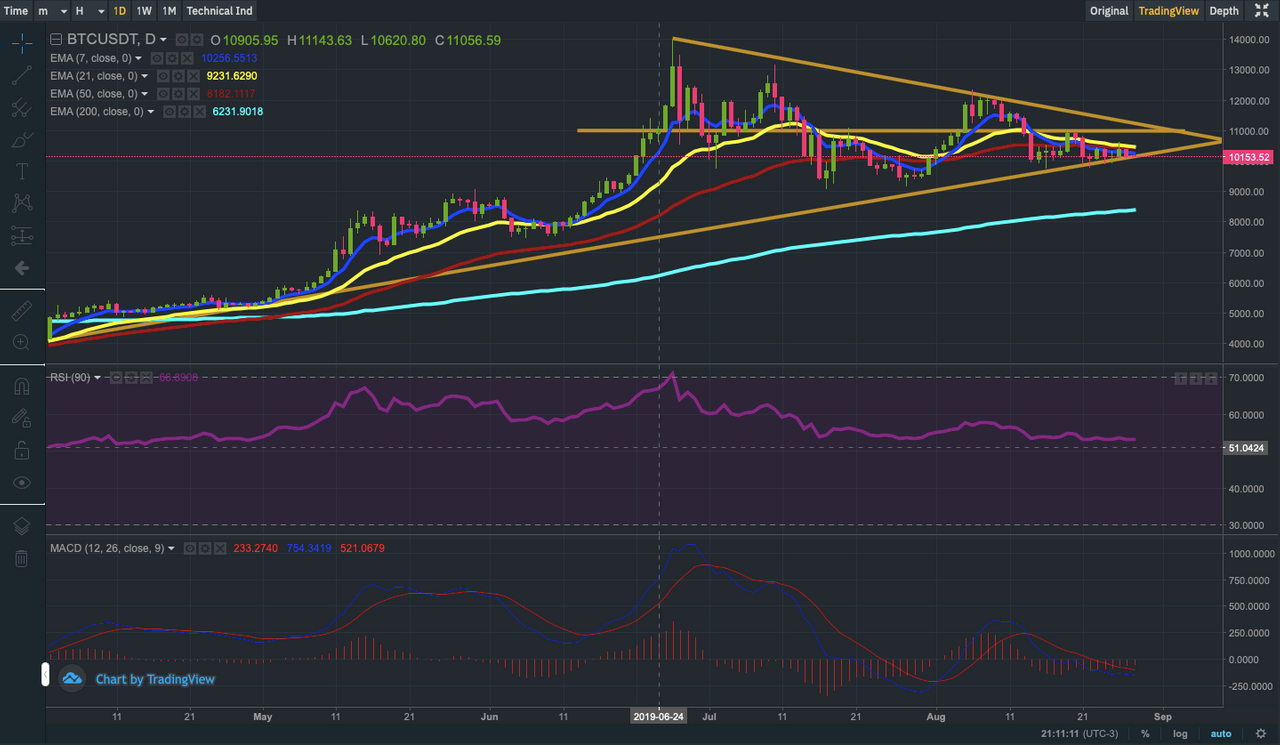
Task: Toggle auto scale button
Action: pyautogui.click(x=1221, y=734)
